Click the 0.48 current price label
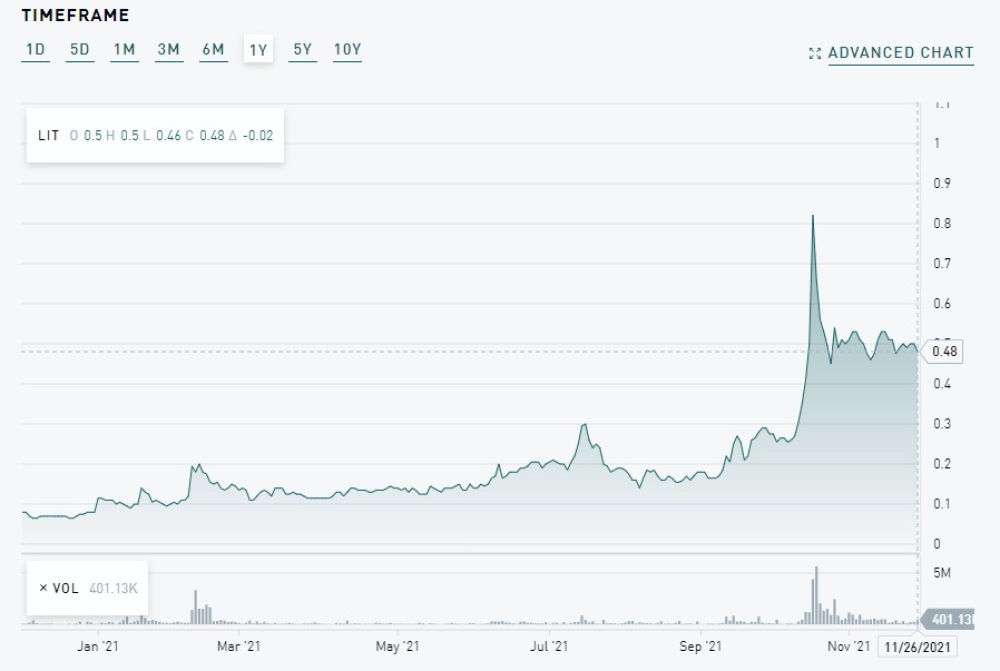 pyautogui.click(x=943, y=351)
